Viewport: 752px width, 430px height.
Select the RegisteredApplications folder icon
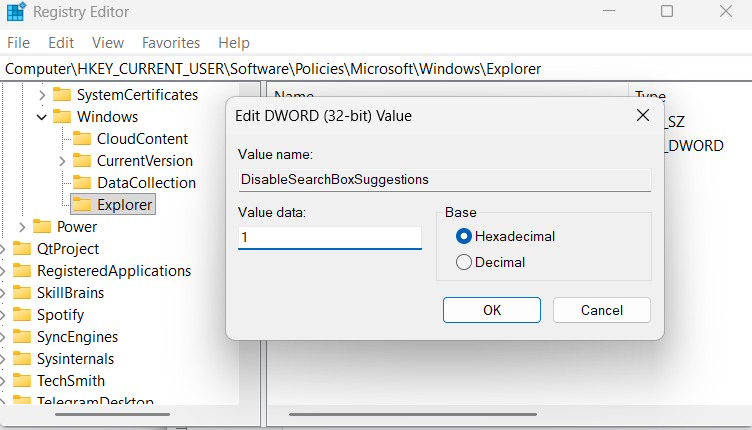point(22,270)
